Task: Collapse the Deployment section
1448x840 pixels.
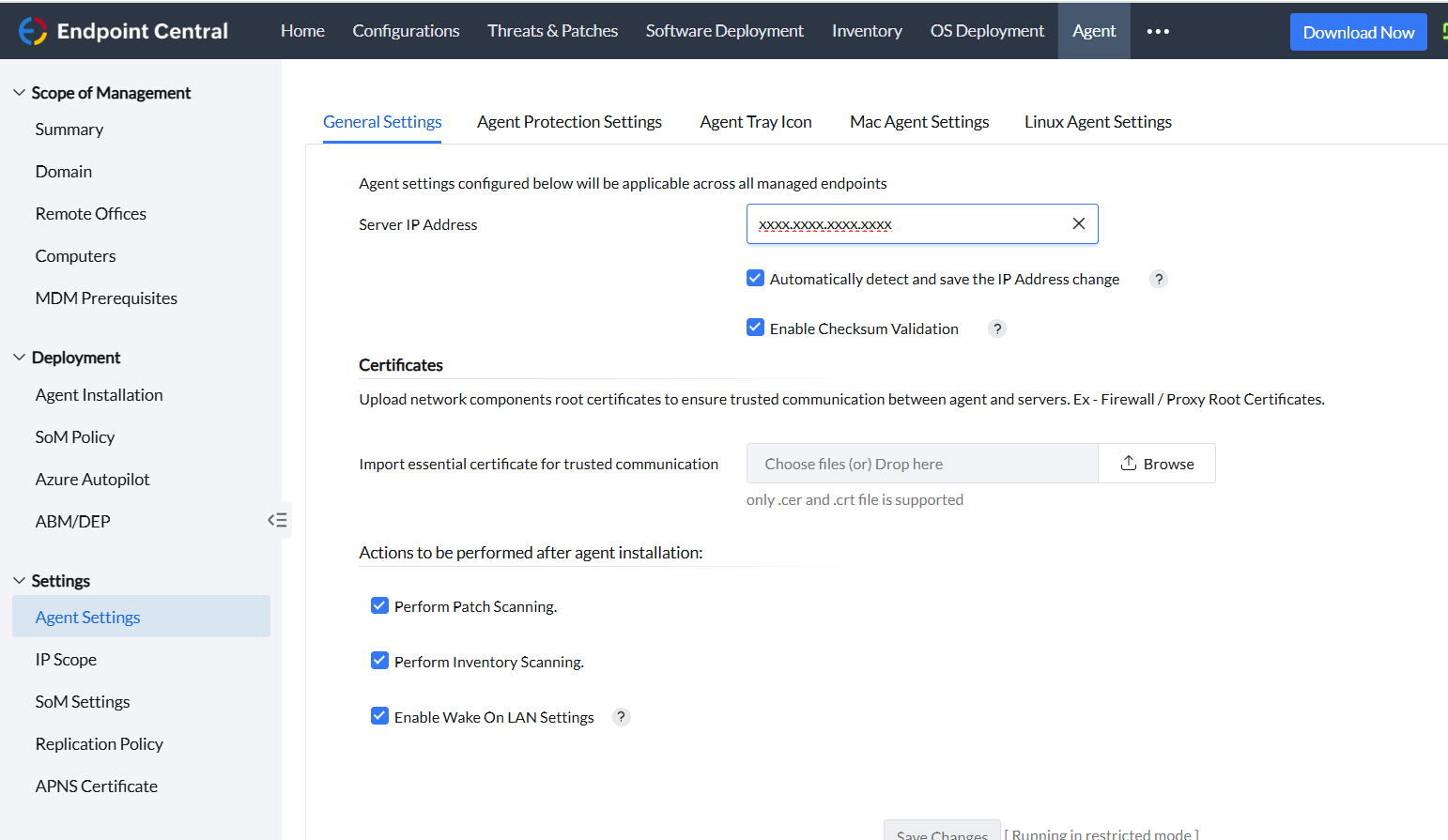Action: click(x=19, y=357)
